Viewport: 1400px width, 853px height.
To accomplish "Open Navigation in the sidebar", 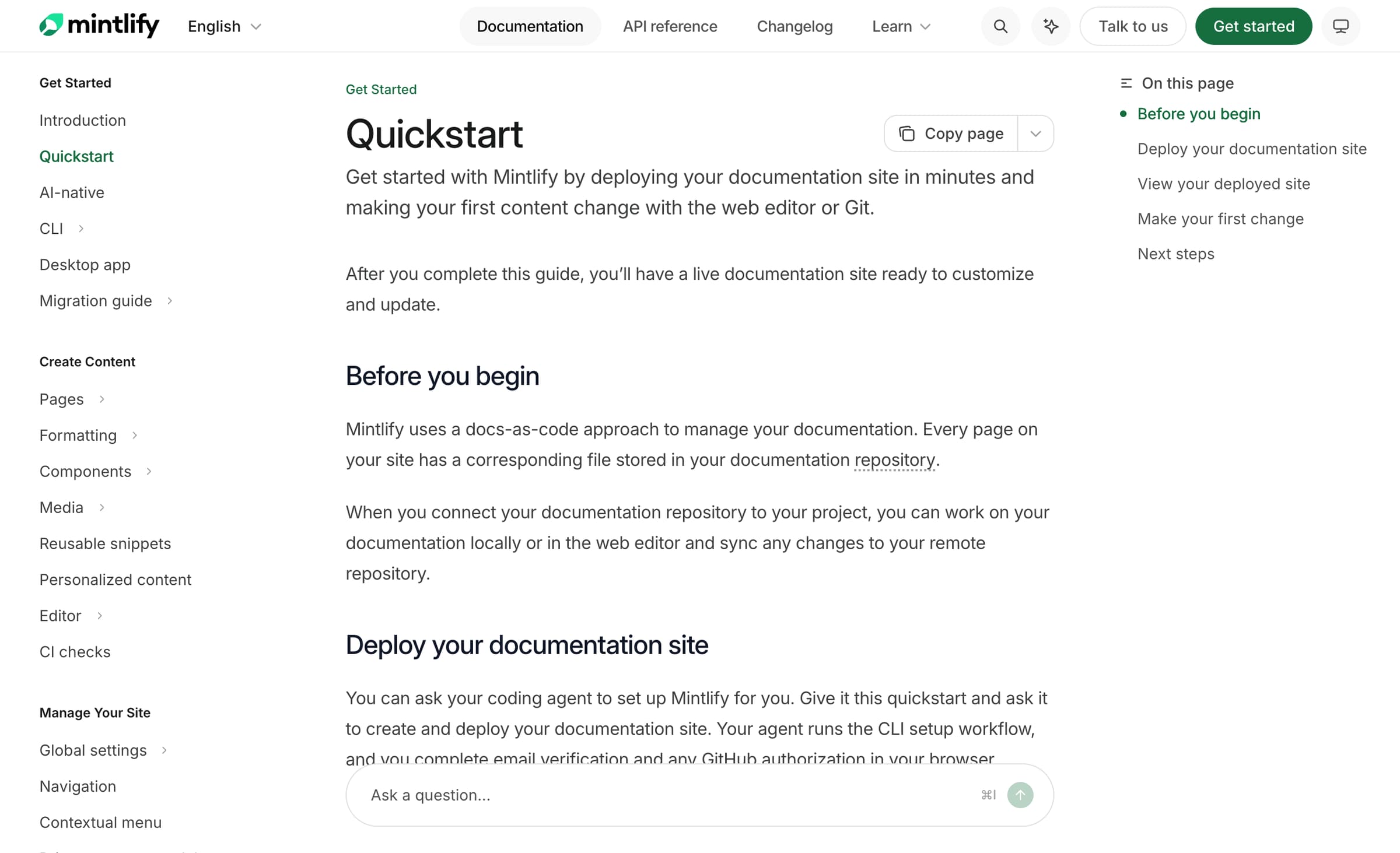I will point(78,787).
